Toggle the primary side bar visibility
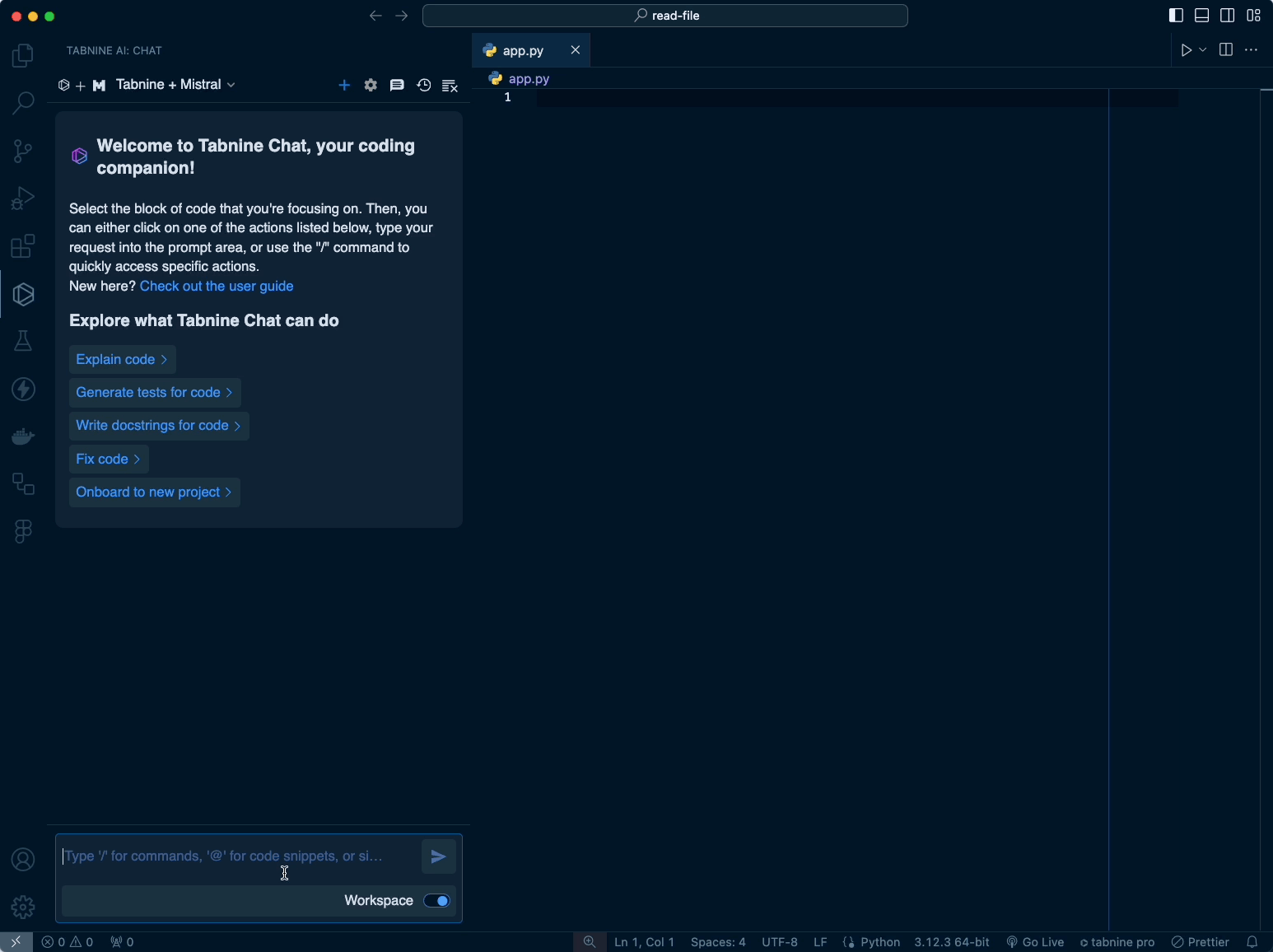Screen dimensions: 1273x952 click(1176, 16)
